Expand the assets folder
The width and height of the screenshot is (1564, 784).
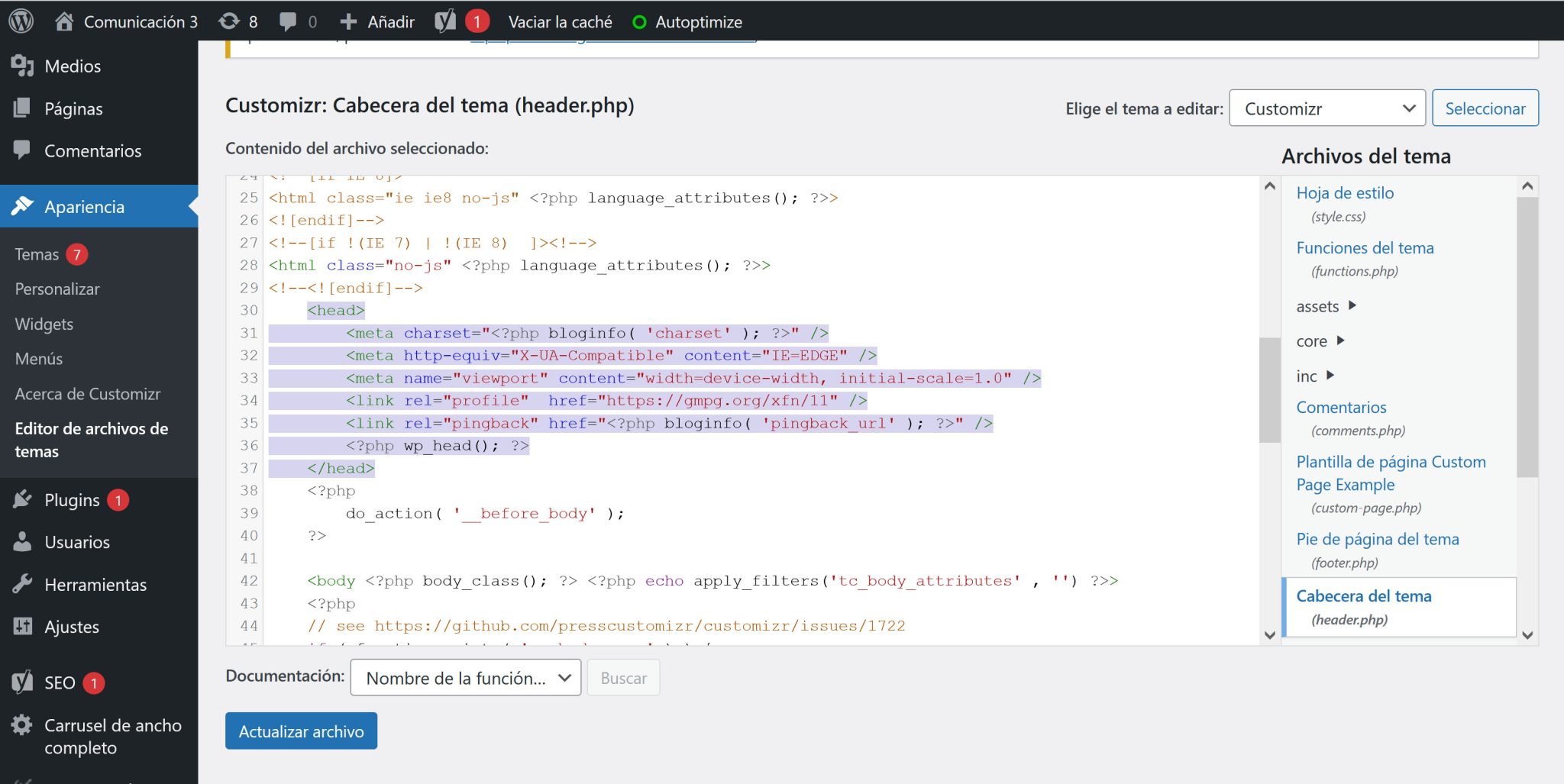1352,305
